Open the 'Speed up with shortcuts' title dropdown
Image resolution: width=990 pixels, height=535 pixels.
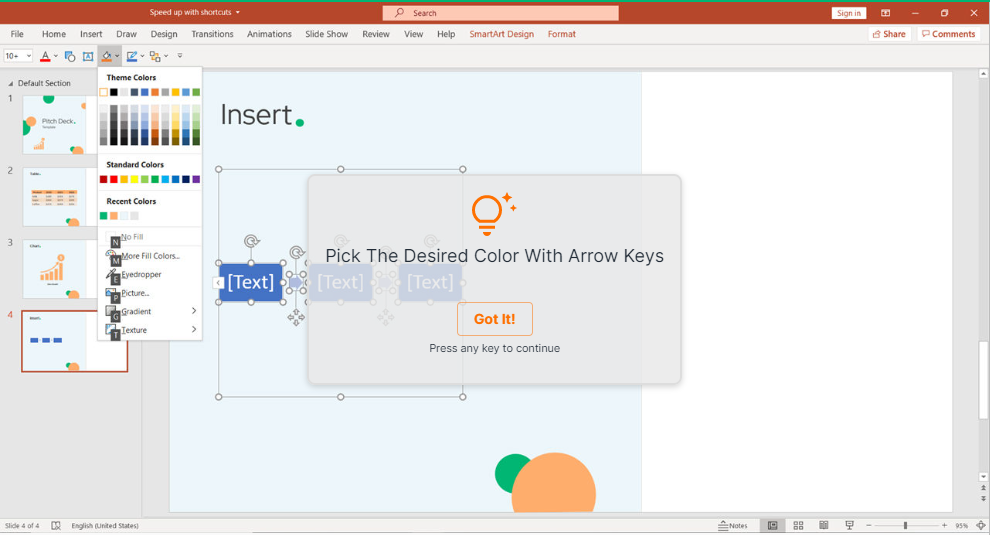tap(237, 13)
